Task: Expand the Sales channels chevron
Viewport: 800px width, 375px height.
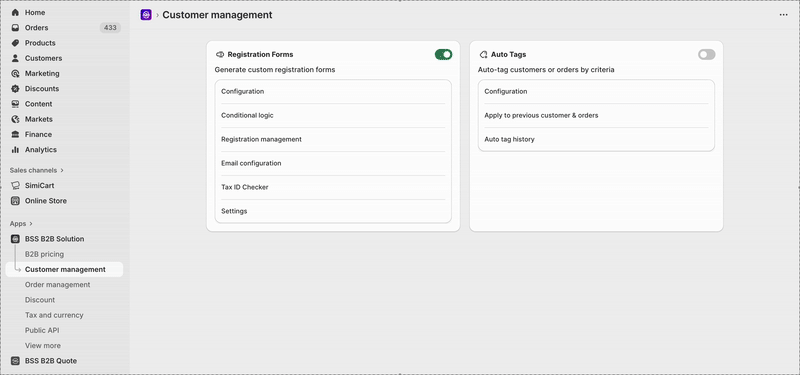Action: 62,170
